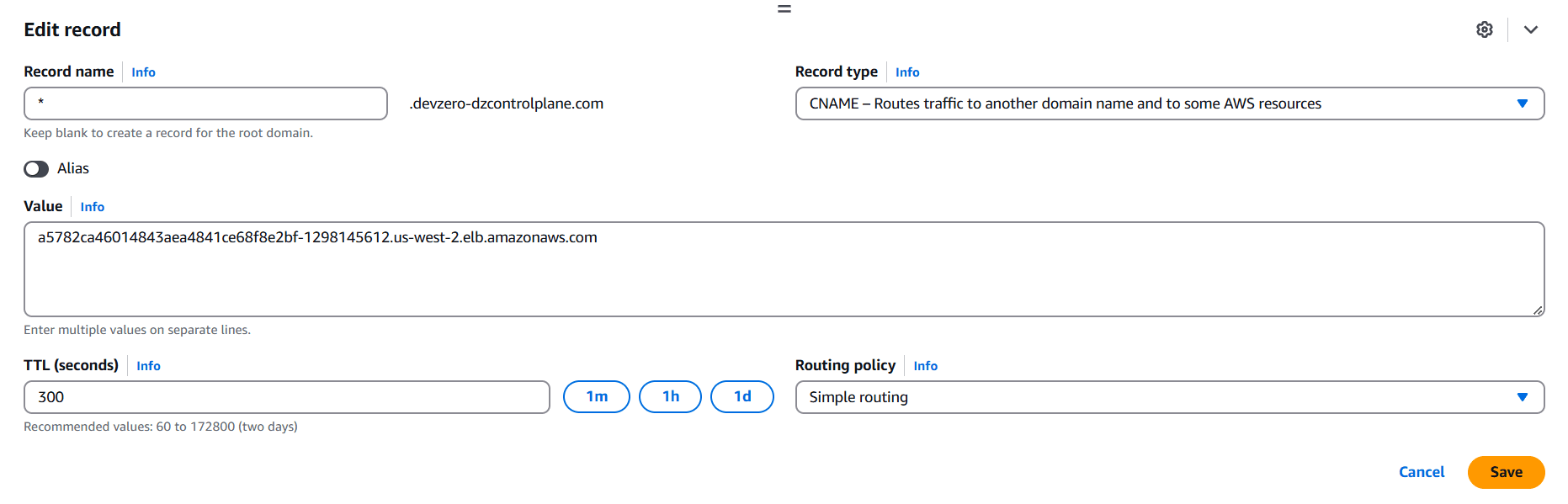Set TTL to 1d preset
The width and height of the screenshot is (1568, 504).
(x=741, y=397)
